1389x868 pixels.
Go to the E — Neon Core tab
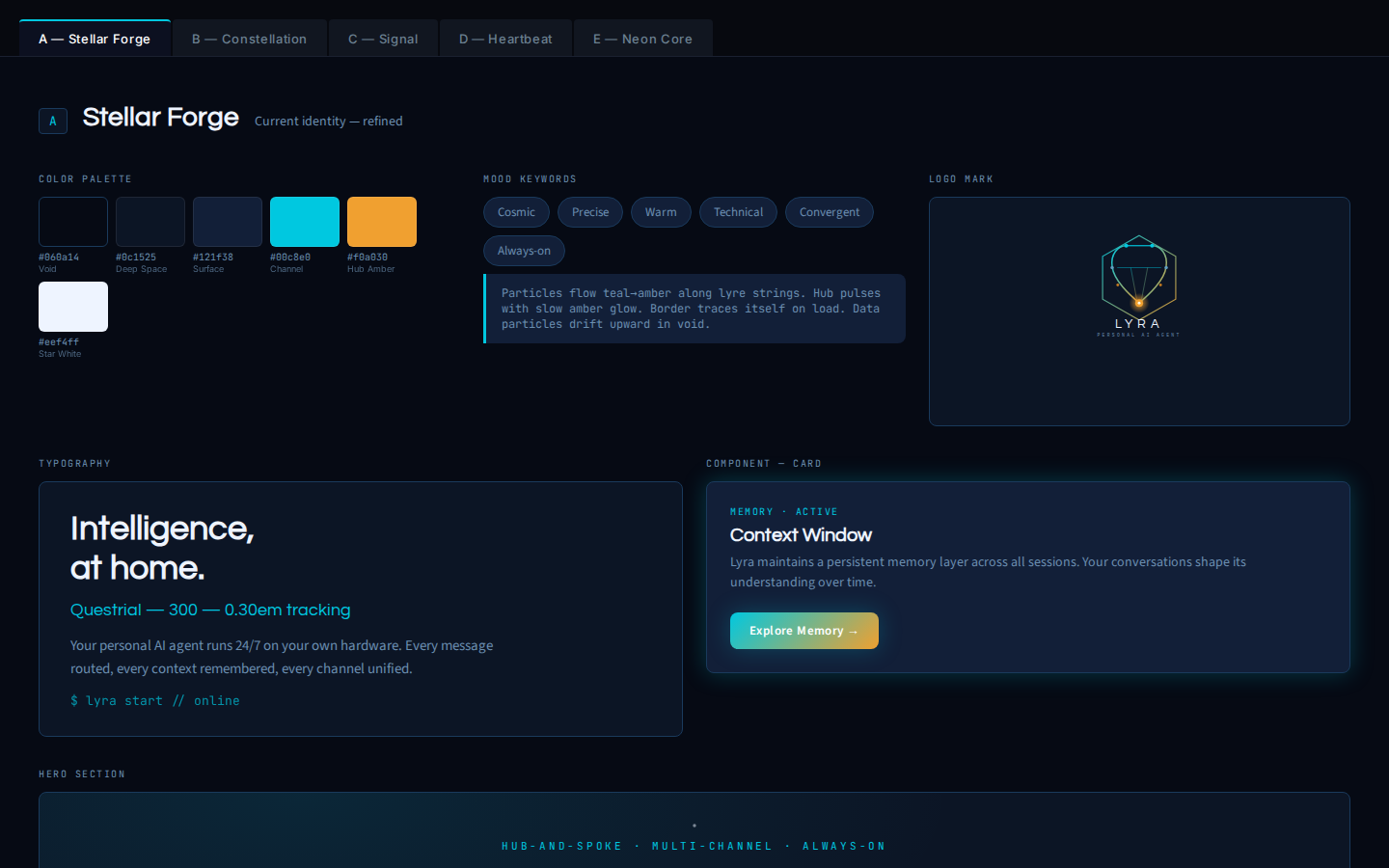pos(642,40)
